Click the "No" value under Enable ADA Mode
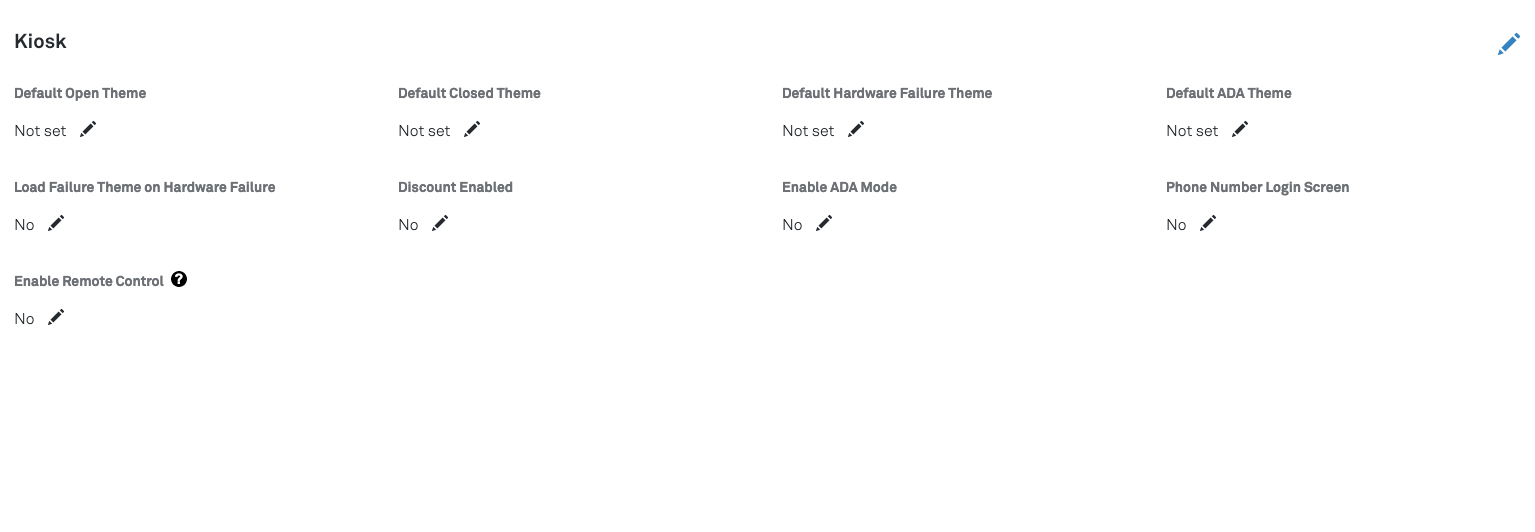The height and width of the screenshot is (532, 1535). [x=792, y=225]
